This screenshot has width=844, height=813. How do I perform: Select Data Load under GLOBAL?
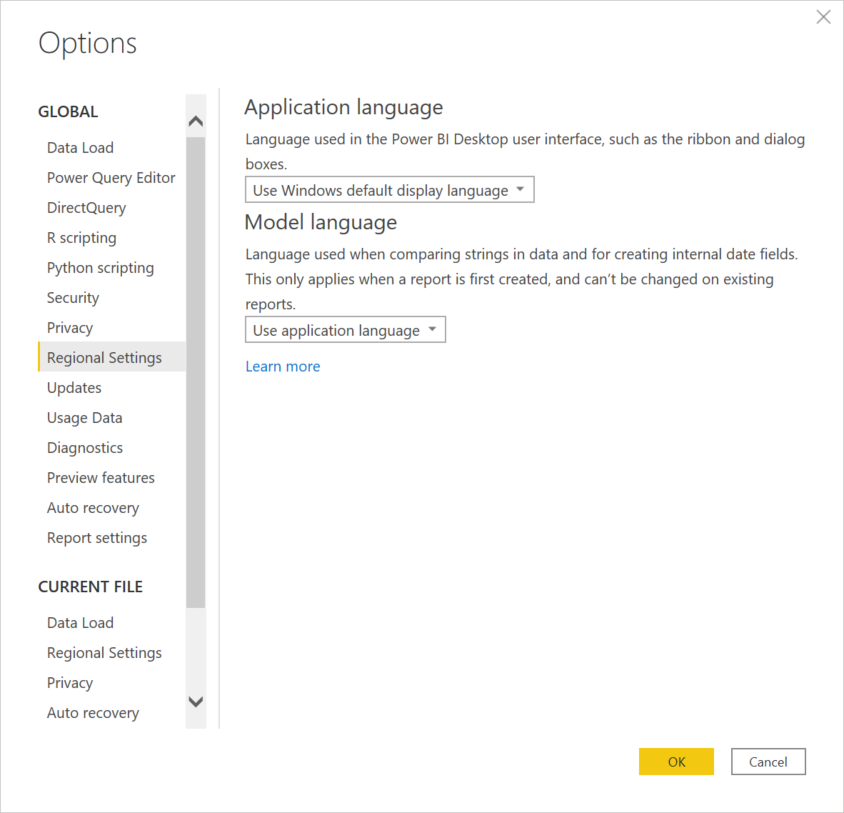80,147
